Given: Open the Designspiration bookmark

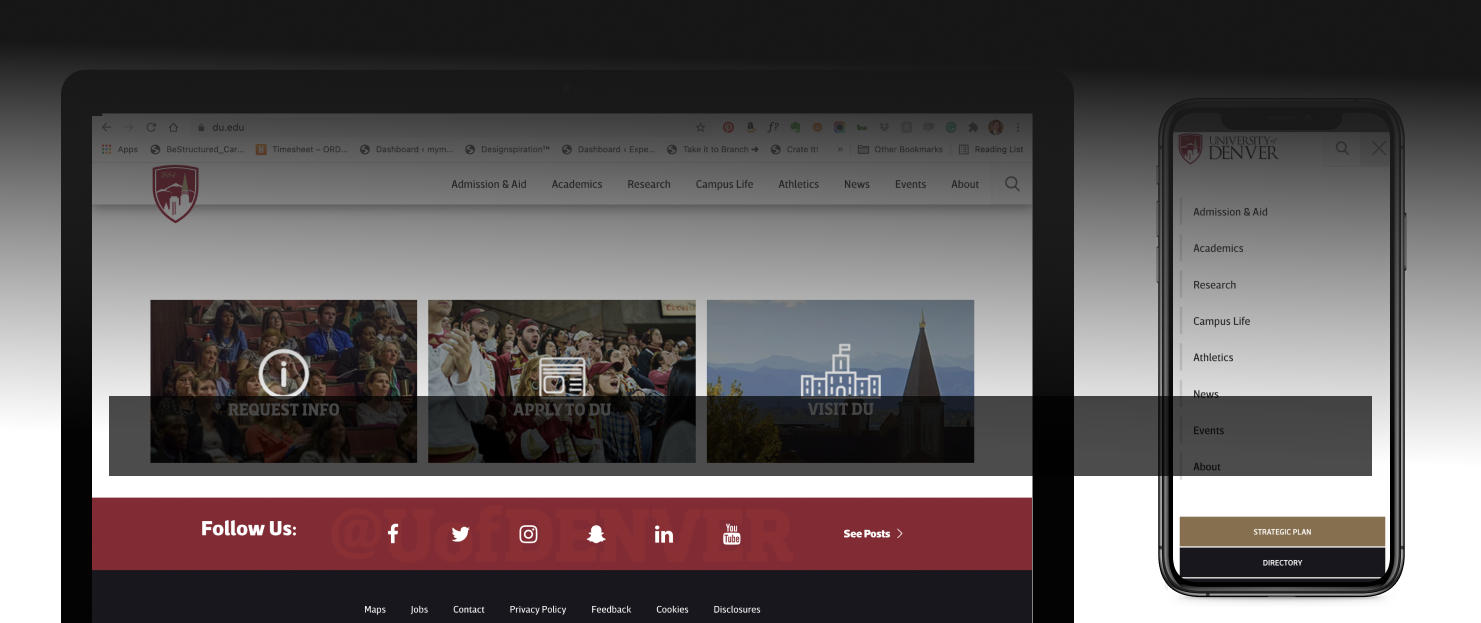Looking at the screenshot, I should coord(508,149).
